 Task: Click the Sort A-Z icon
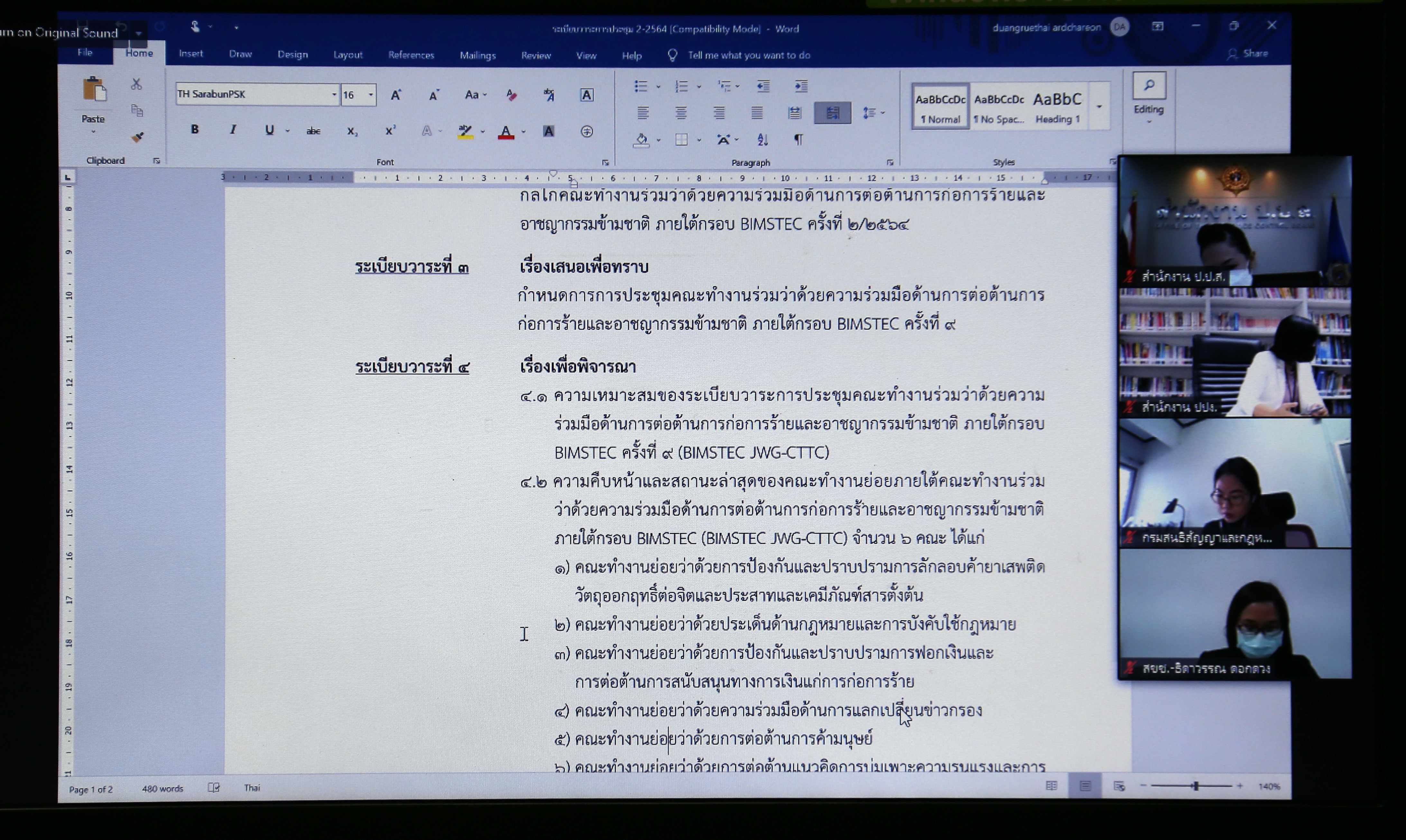763,140
